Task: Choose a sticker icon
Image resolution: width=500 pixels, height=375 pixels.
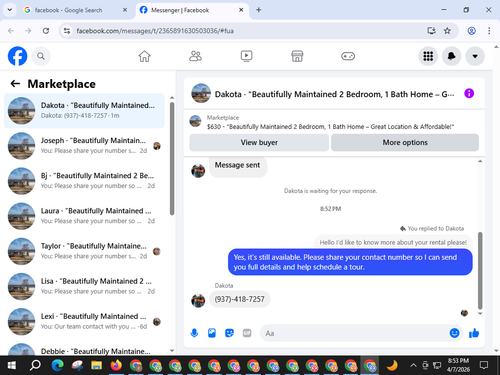Action: (229, 333)
